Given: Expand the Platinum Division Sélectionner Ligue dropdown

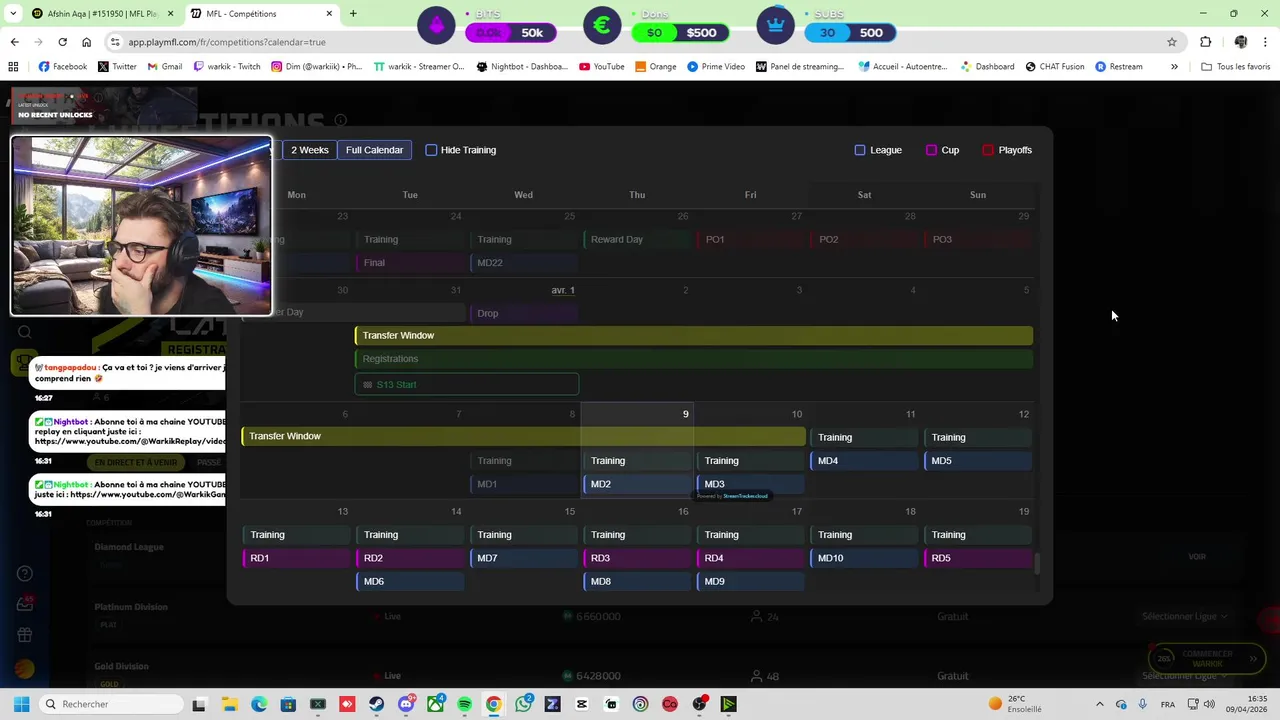Looking at the screenshot, I should click(x=1184, y=617).
